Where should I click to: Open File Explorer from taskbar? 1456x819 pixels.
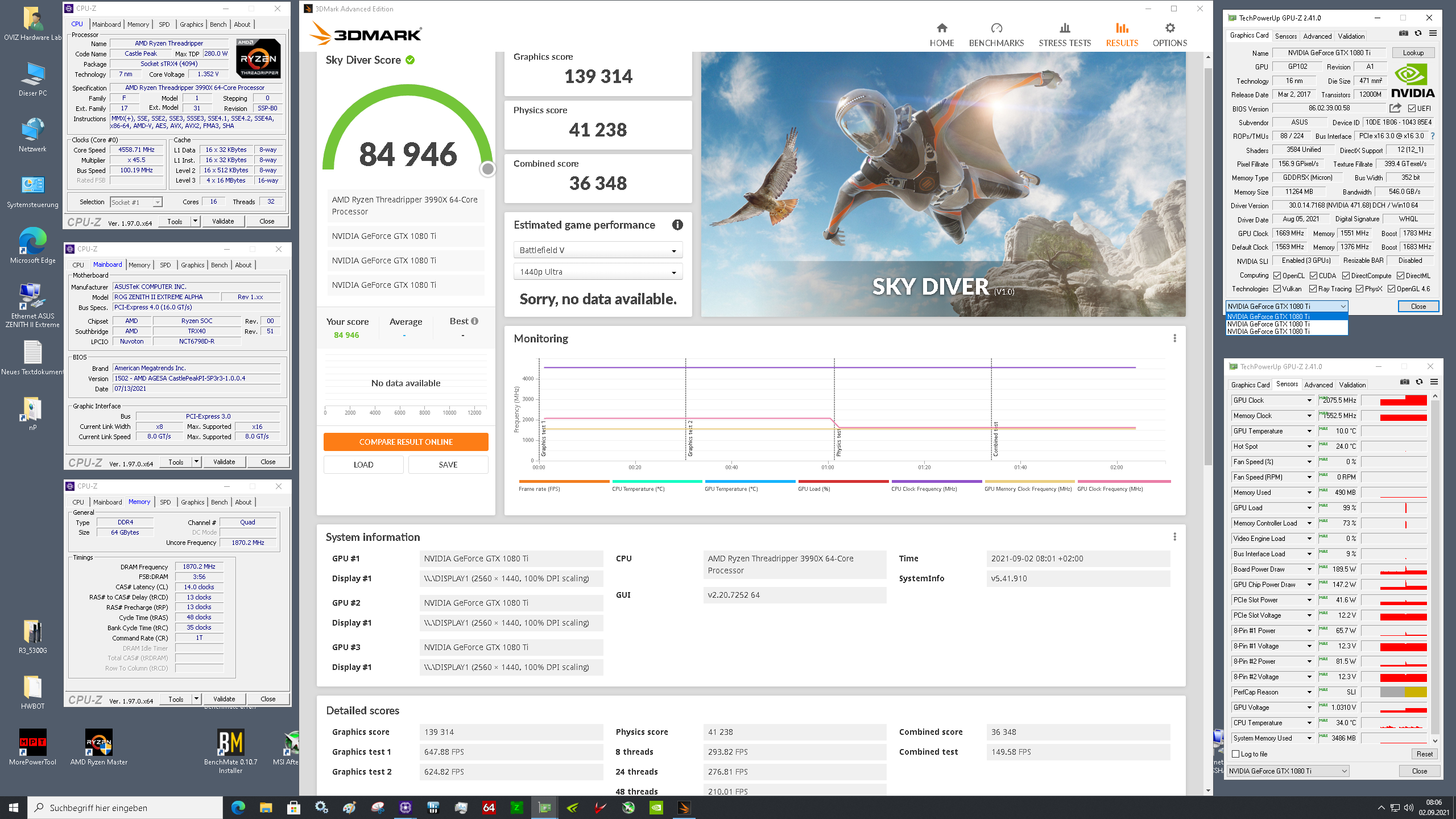point(266,808)
